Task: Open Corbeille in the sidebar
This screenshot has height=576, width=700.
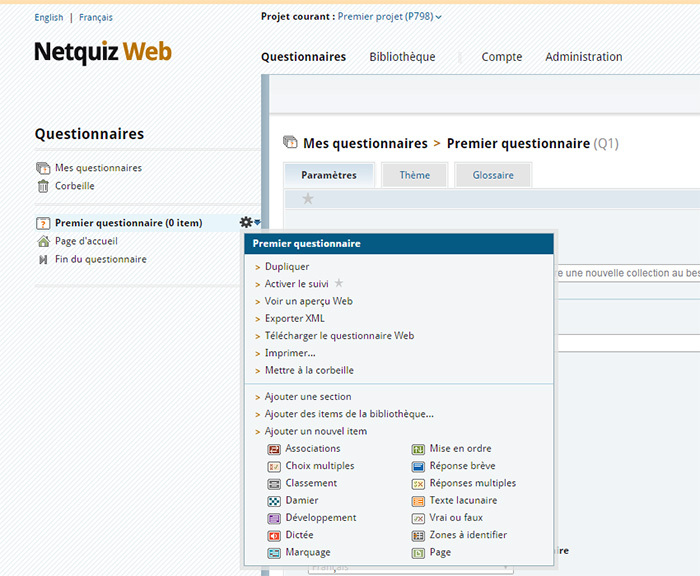Action: coord(75,186)
